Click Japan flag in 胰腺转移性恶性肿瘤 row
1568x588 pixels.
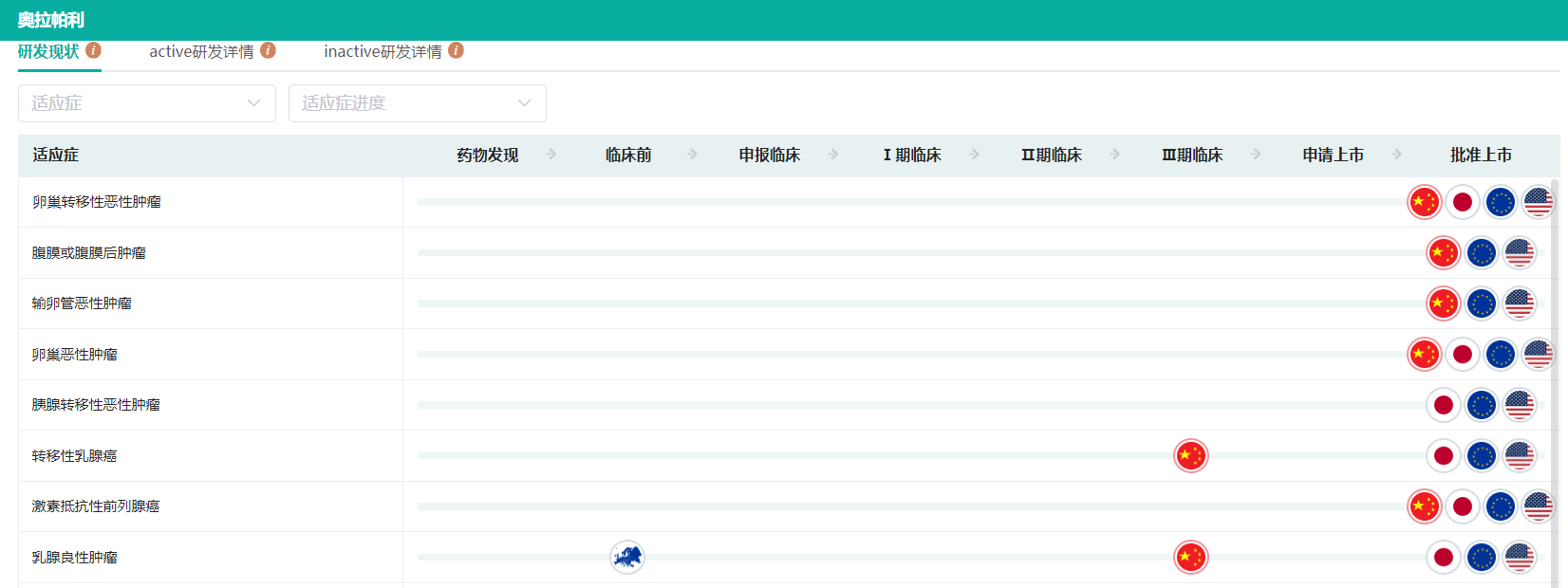coord(1444,405)
